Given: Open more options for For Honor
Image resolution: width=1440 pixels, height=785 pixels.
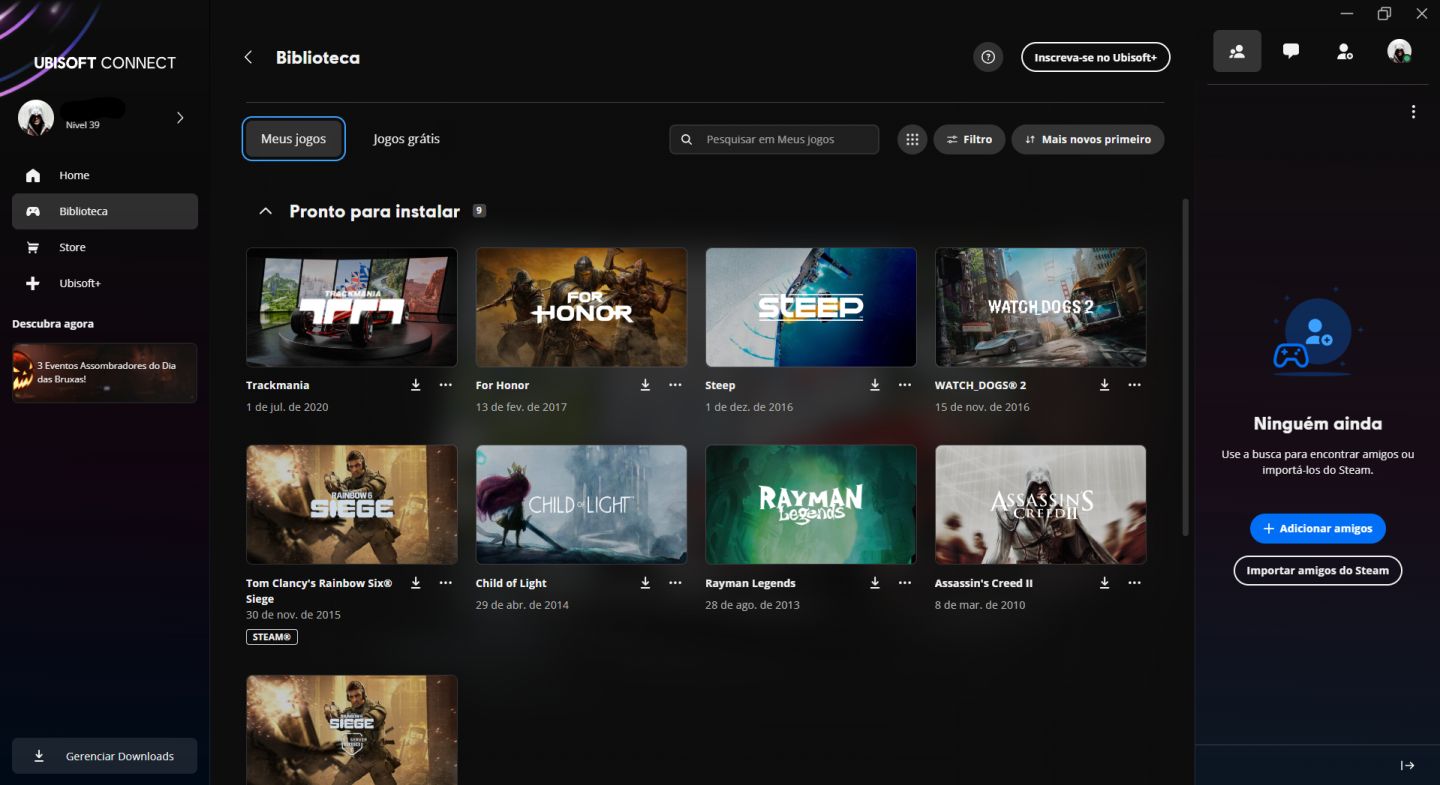Looking at the screenshot, I should click(676, 385).
